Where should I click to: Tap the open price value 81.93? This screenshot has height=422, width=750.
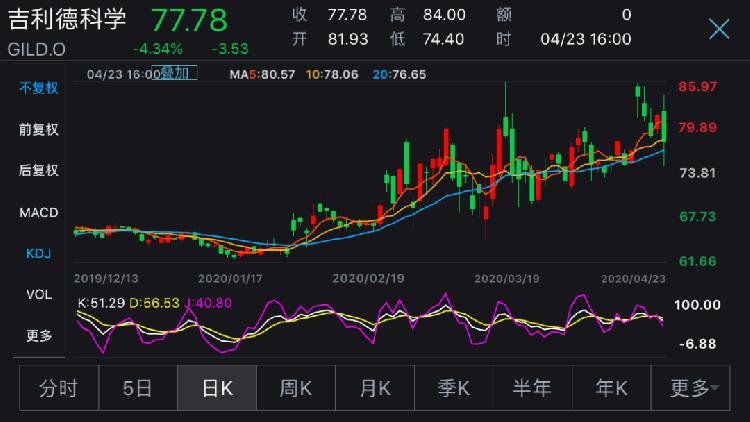(348, 39)
